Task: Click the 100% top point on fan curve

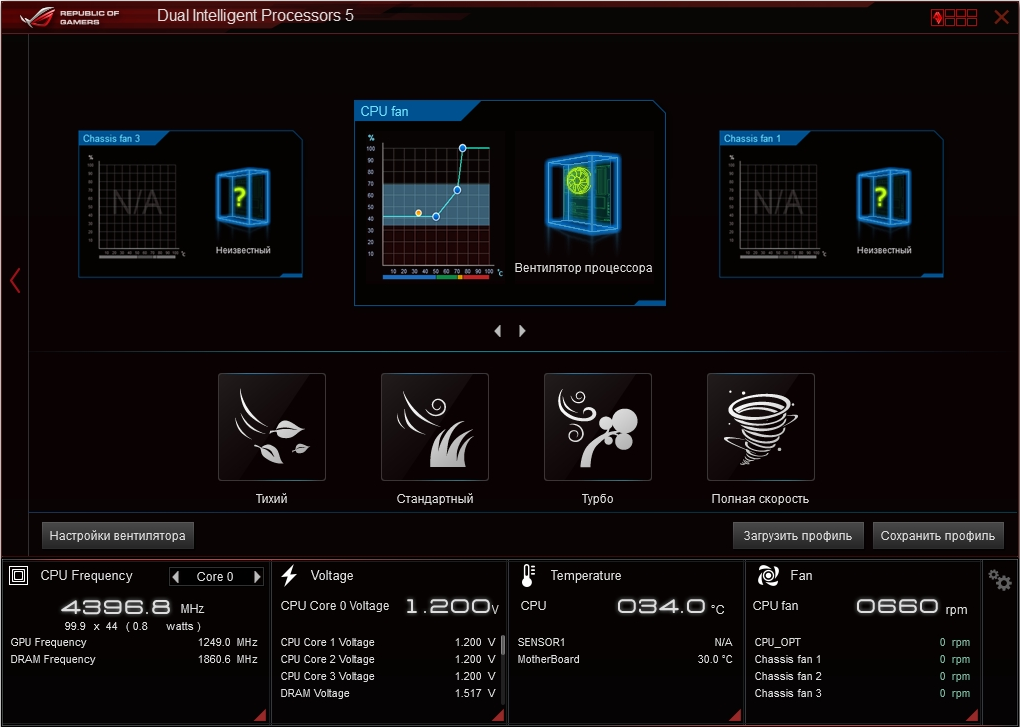Action: pos(463,148)
